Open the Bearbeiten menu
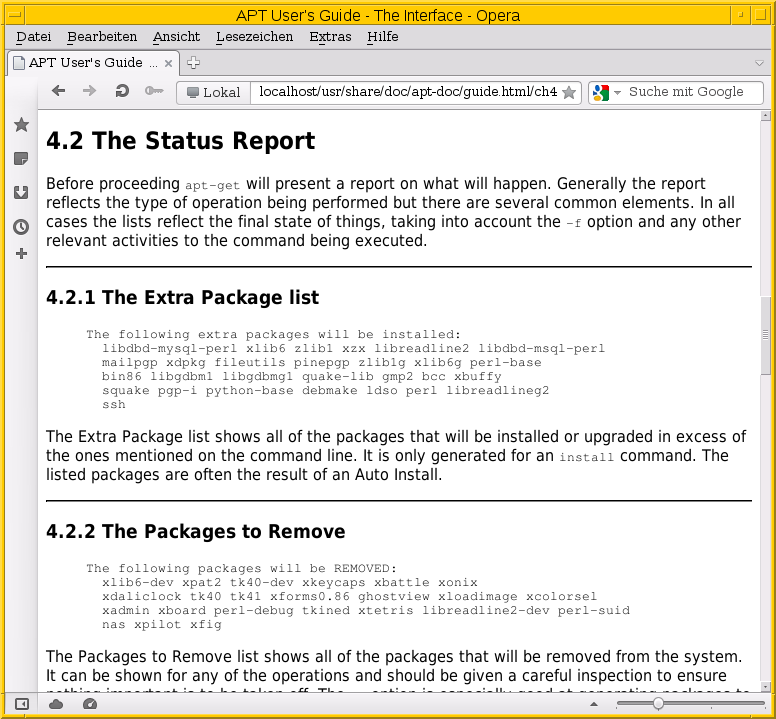This screenshot has width=776, height=719. point(102,37)
